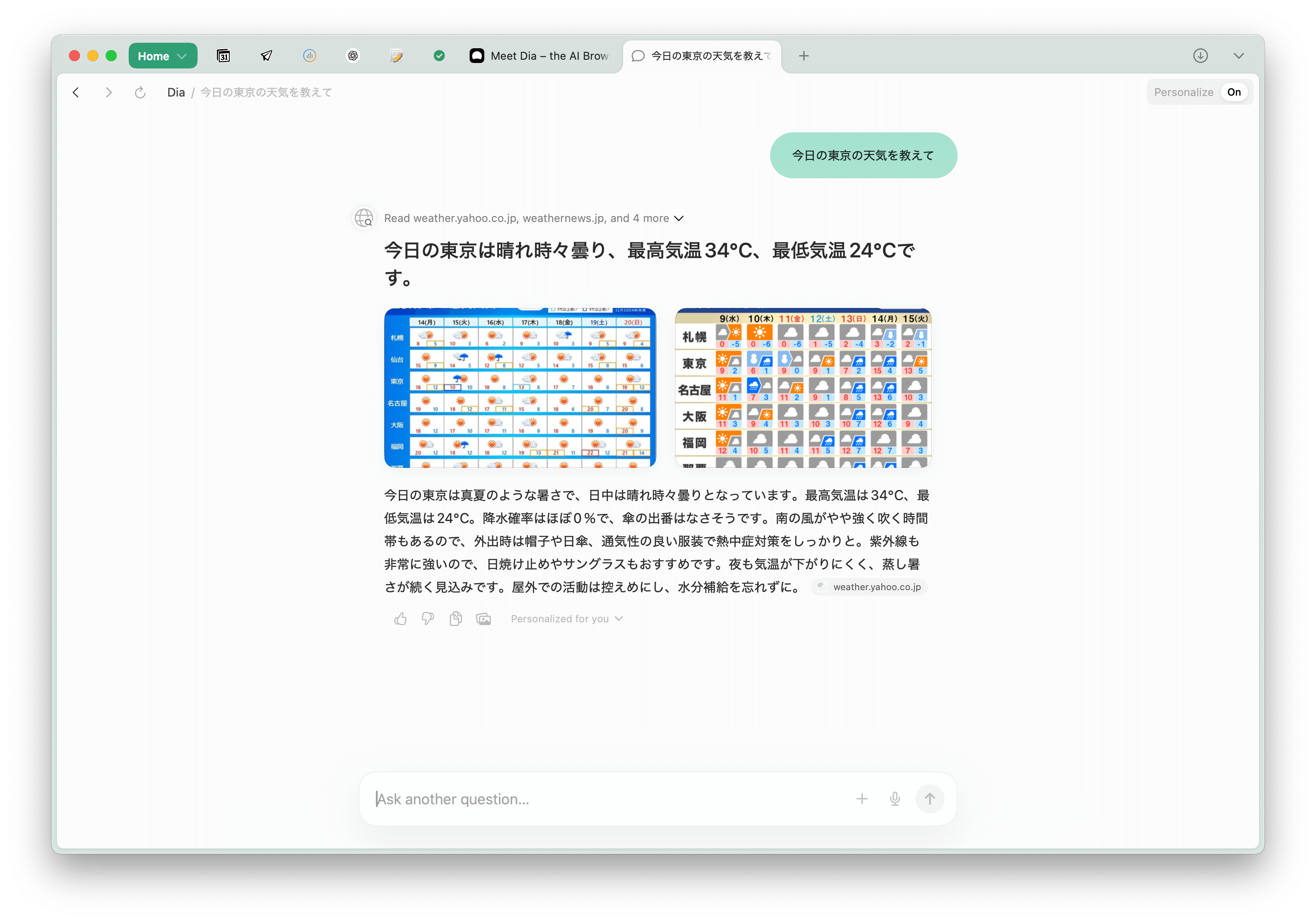The height and width of the screenshot is (922, 1316).
Task: Expand the Read sources list chevron
Action: 679,218
